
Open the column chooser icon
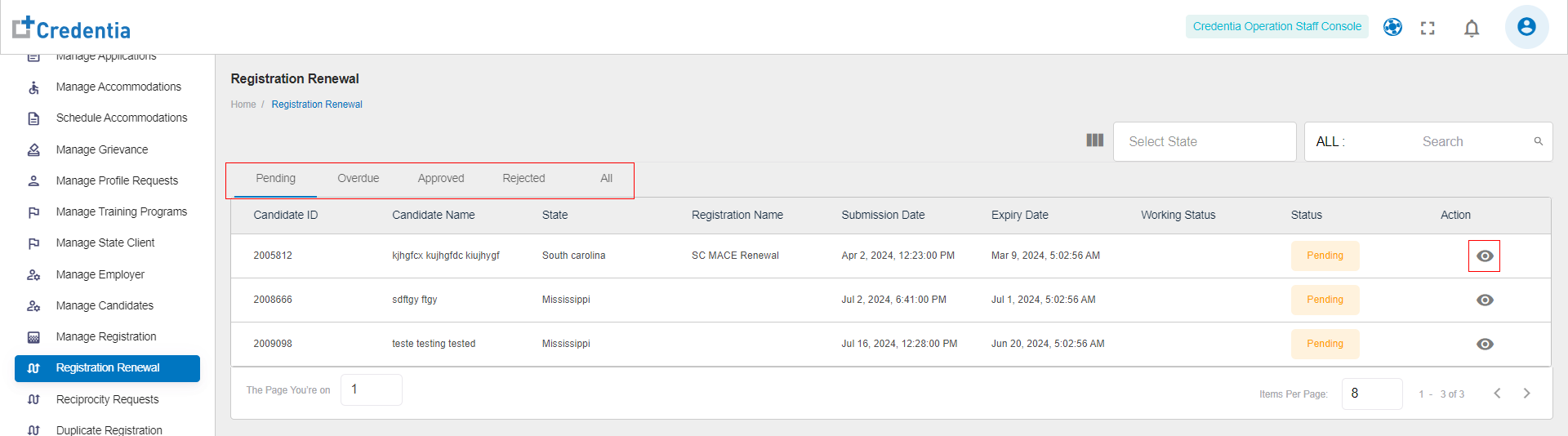[1095, 140]
